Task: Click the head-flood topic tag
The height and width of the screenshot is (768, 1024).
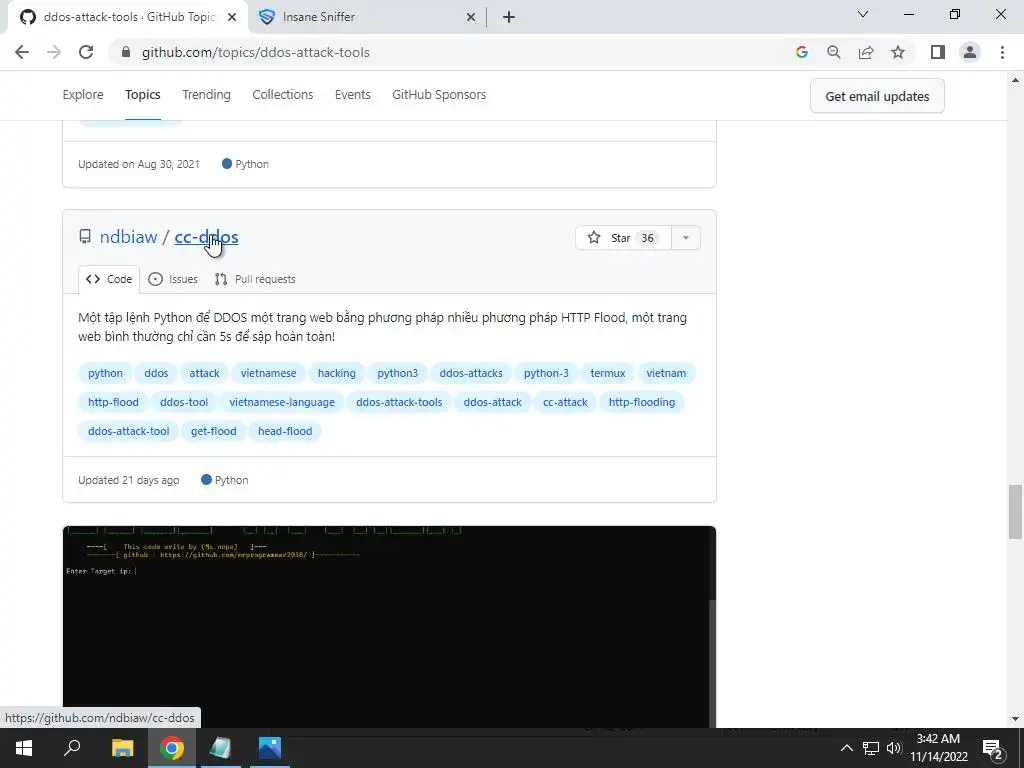Action: (x=285, y=431)
